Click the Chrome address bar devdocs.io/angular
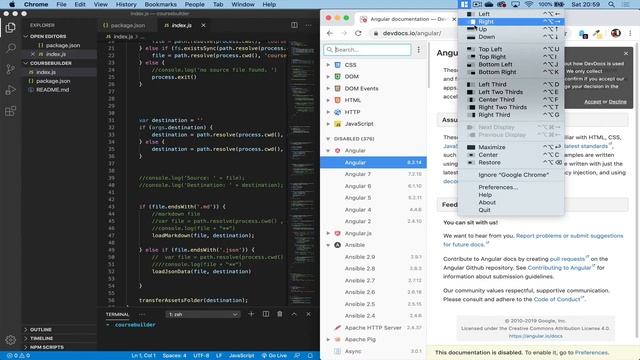Image resolution: width=640 pixels, height=360 pixels. [411, 33]
